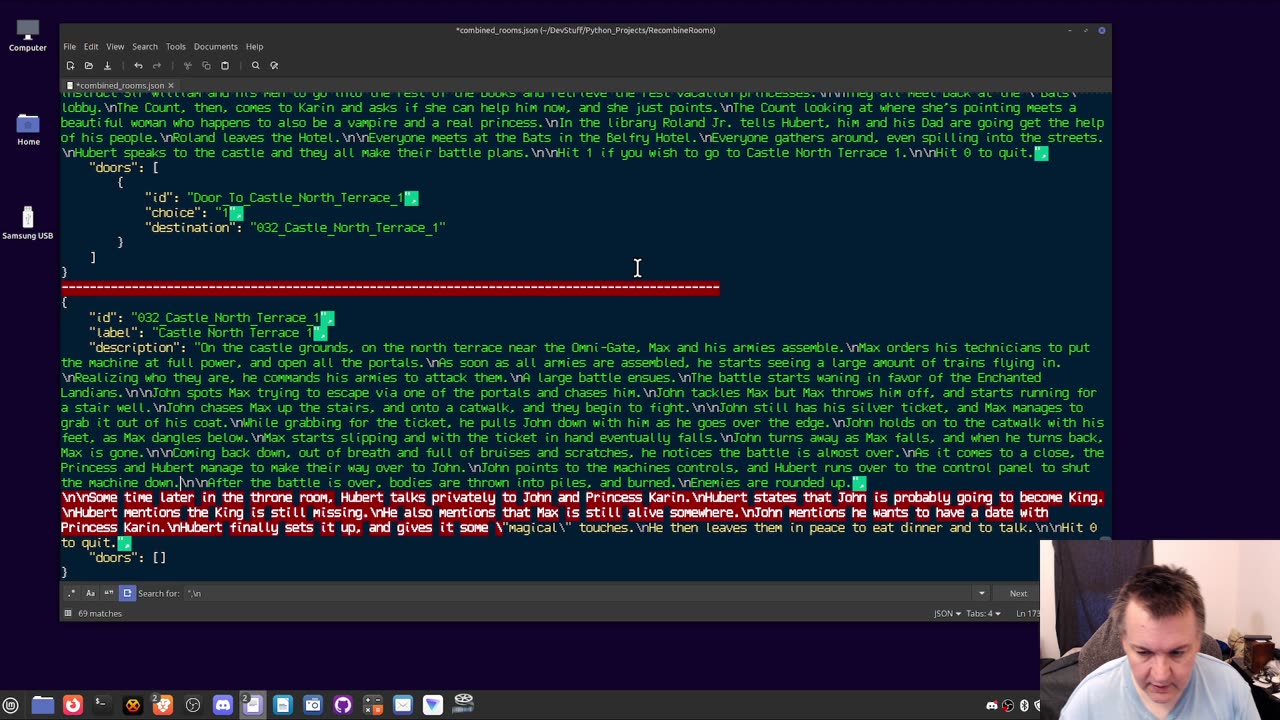
Task: Open GitHub Desktop from the taskbar
Action: point(343,705)
